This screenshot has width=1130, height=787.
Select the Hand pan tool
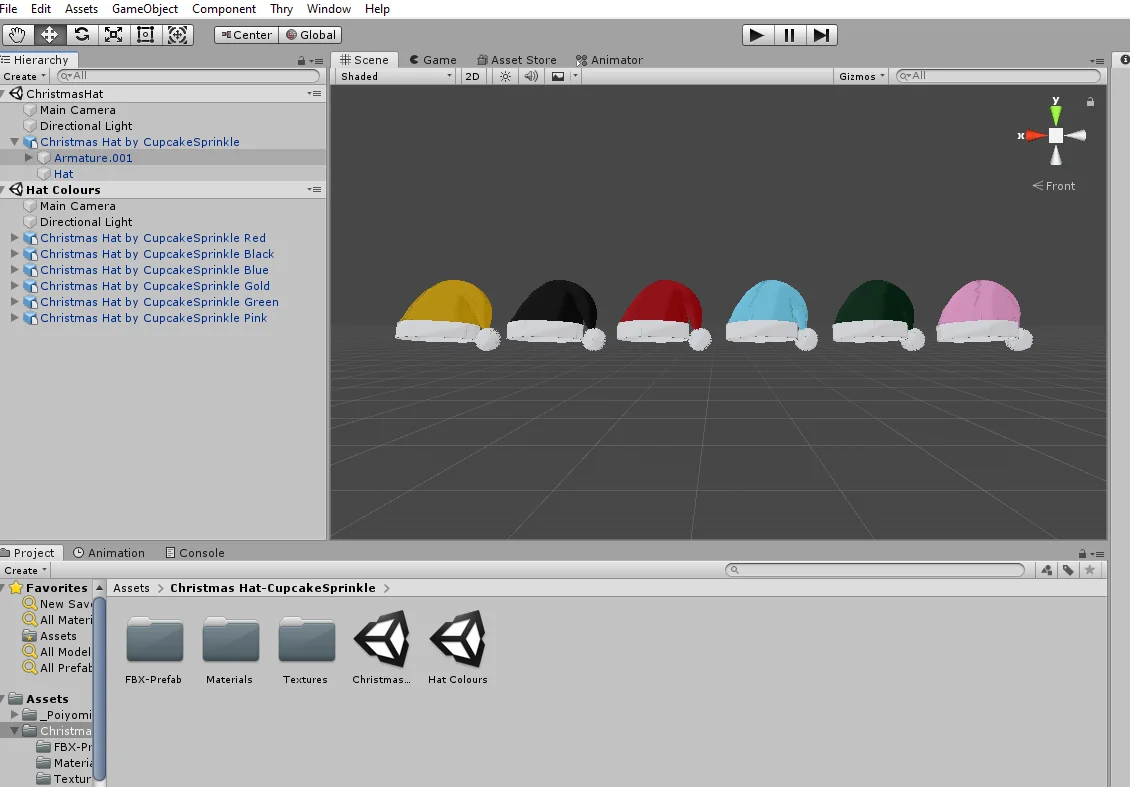point(17,35)
